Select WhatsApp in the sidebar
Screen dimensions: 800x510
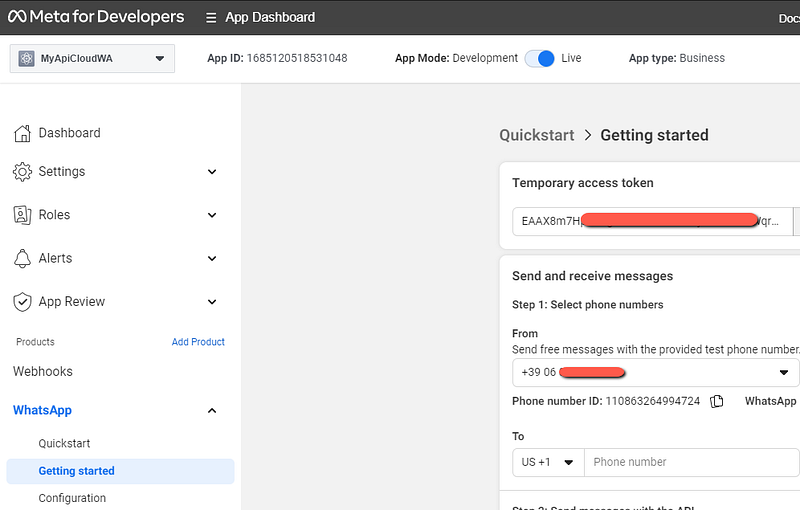[42, 410]
